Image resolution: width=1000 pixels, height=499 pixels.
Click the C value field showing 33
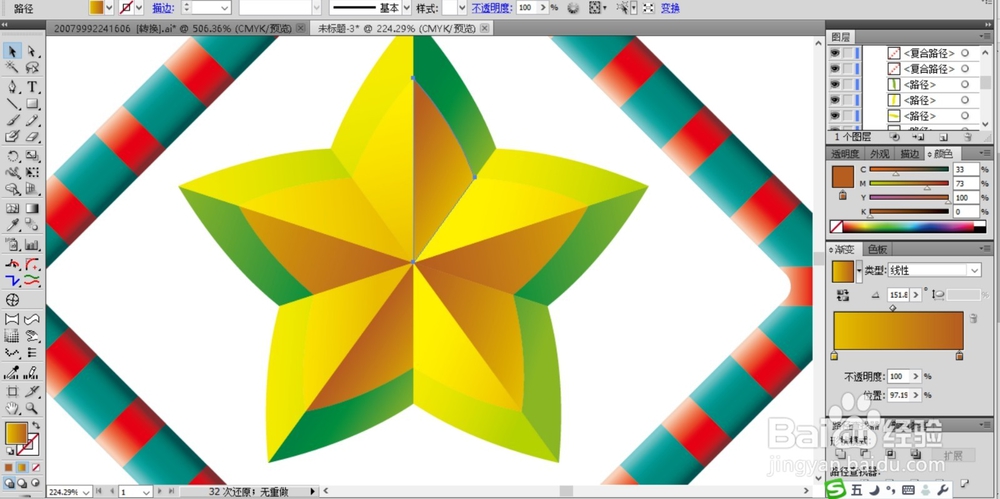[966, 169]
